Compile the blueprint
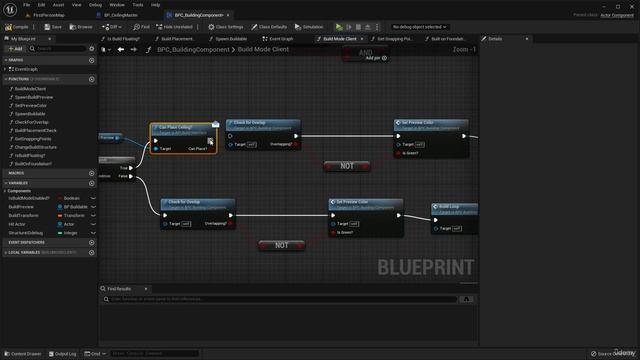Viewport: 640px width, 360px height. point(17,27)
